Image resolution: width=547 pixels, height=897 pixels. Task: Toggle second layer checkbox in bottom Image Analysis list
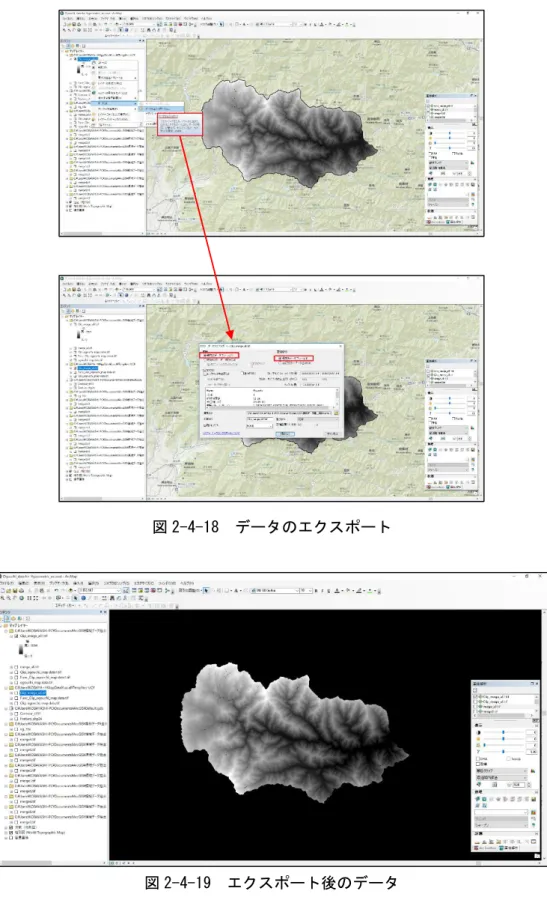point(475,702)
